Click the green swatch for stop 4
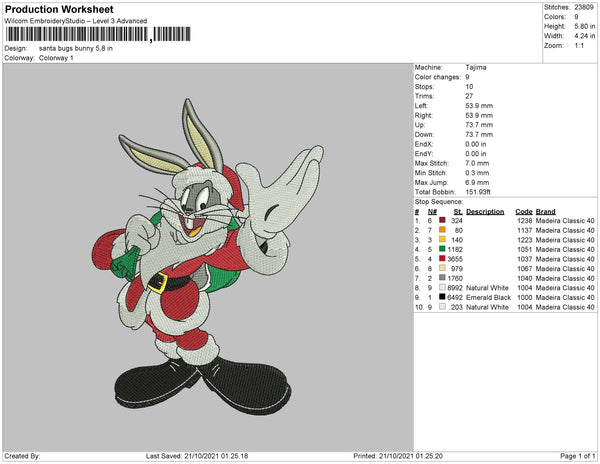This screenshot has height=464, width=600. (x=442, y=249)
